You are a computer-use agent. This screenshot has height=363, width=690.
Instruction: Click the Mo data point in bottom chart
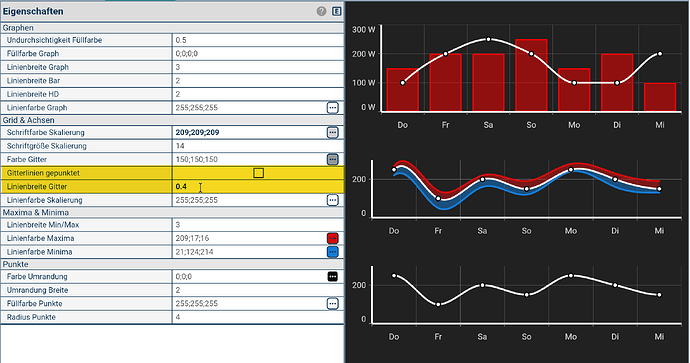pos(571,276)
